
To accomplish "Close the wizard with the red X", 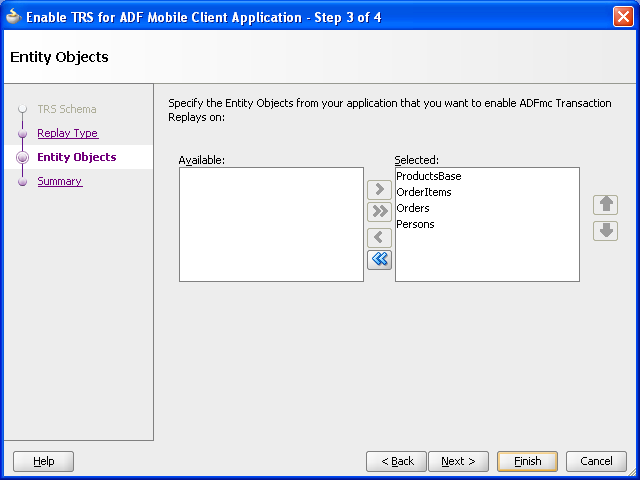I will 623,17.
